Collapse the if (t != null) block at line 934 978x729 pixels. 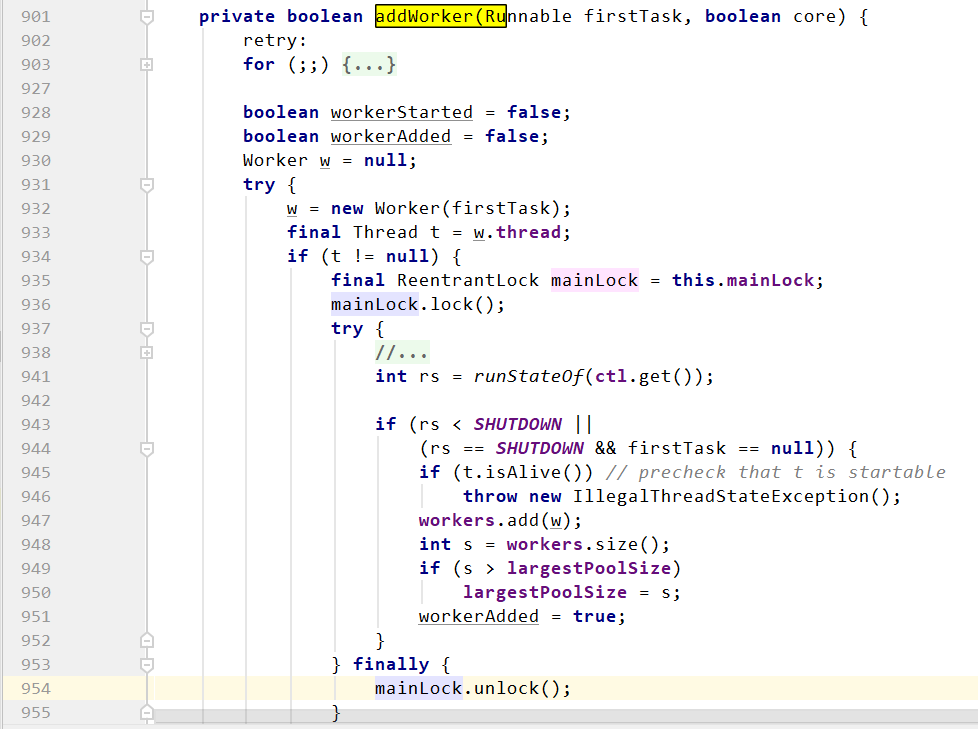(147, 257)
